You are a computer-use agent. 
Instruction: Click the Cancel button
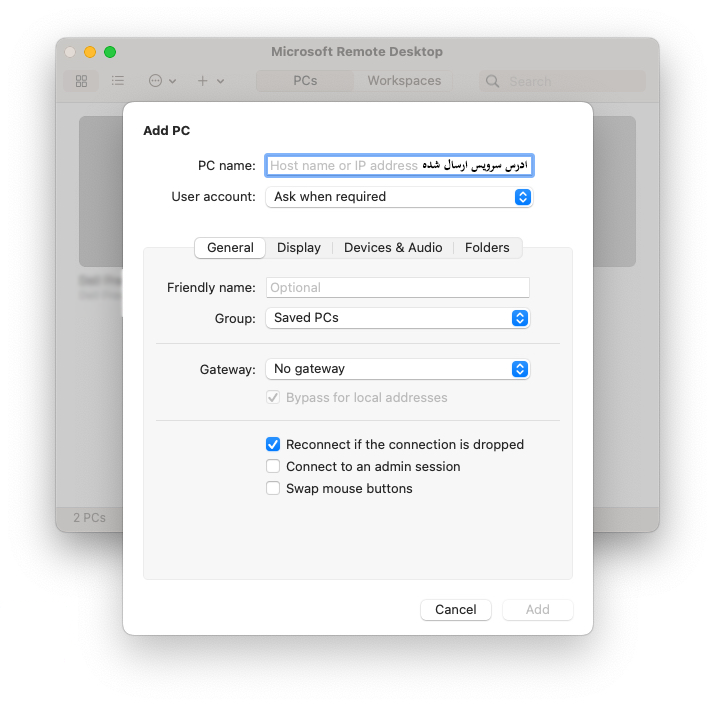(x=456, y=610)
